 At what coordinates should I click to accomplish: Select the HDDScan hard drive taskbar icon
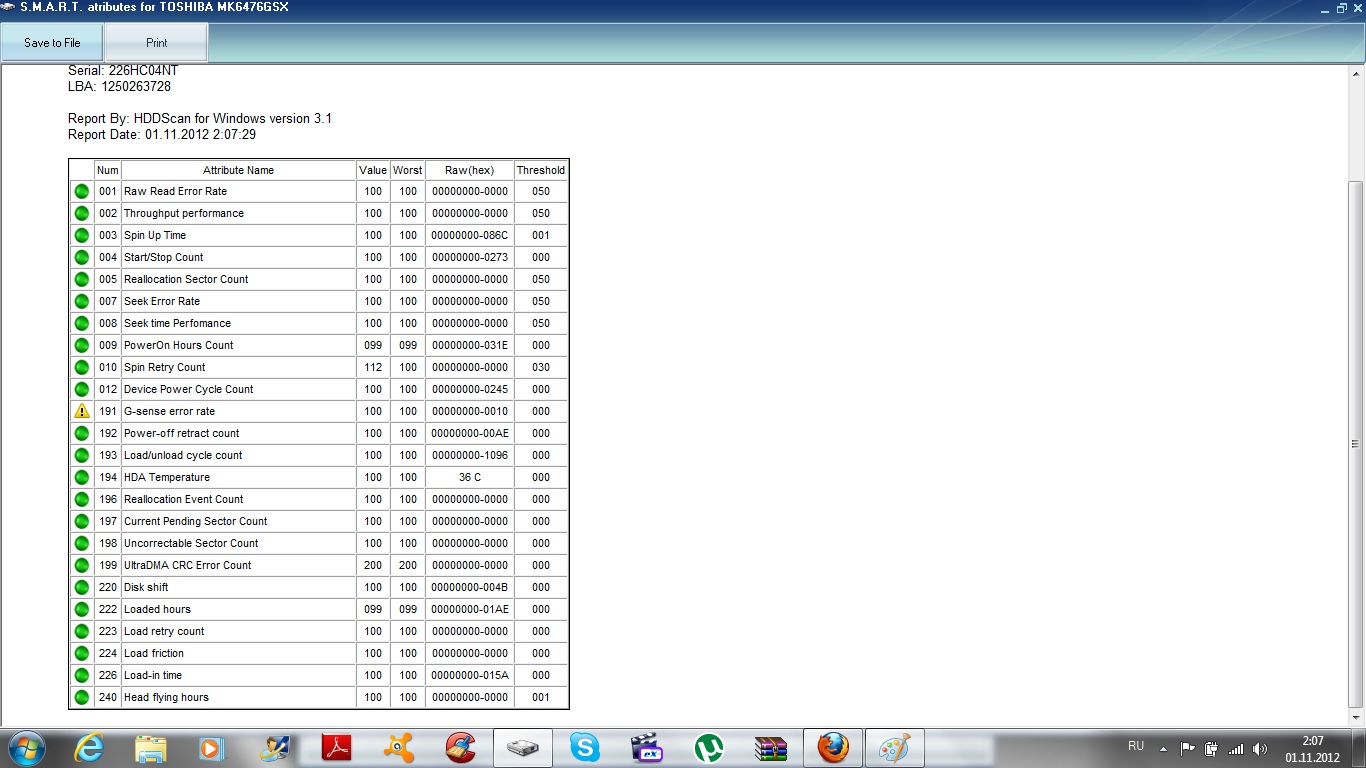[x=523, y=748]
